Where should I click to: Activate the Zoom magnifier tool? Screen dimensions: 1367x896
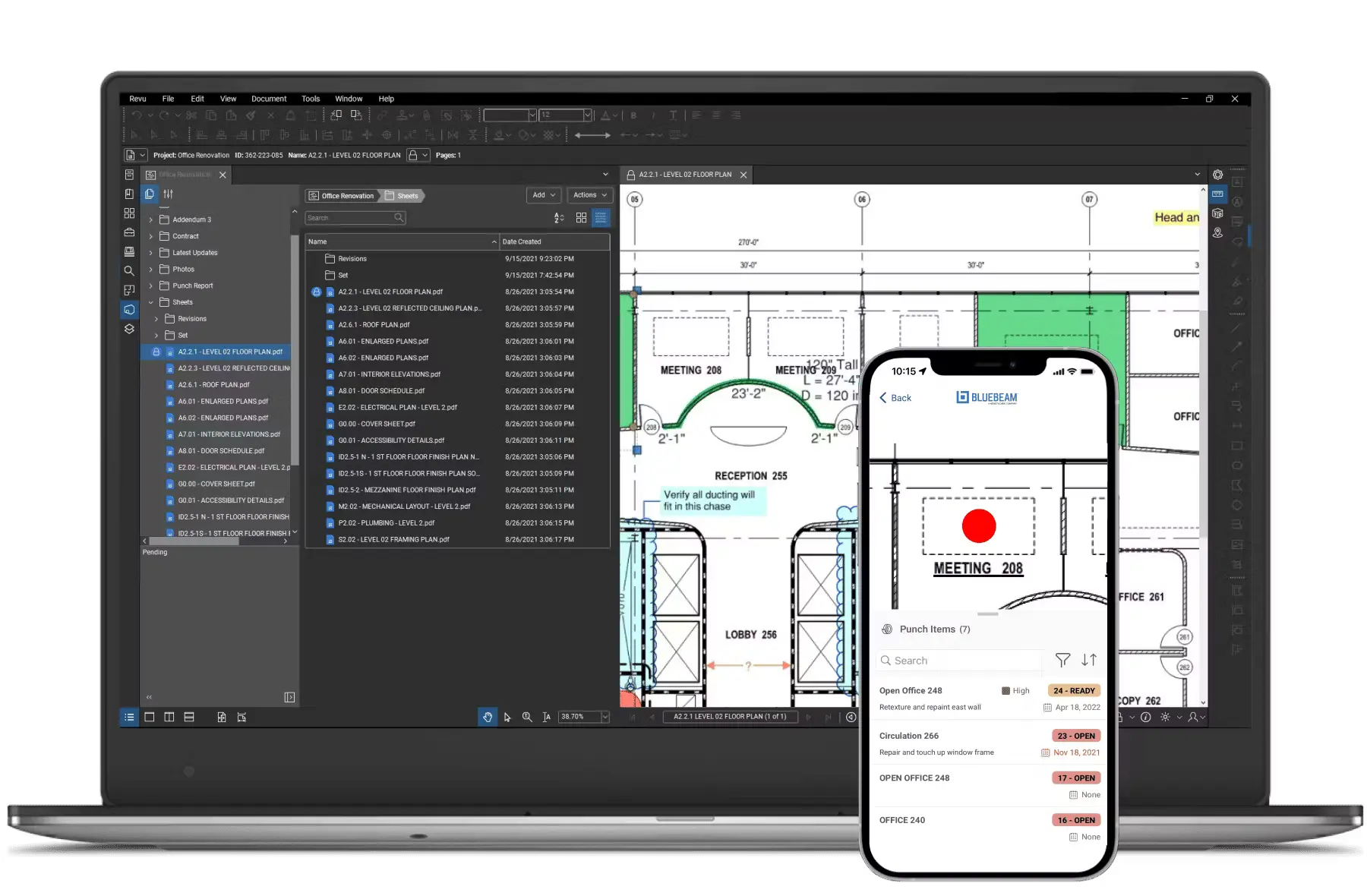(527, 717)
